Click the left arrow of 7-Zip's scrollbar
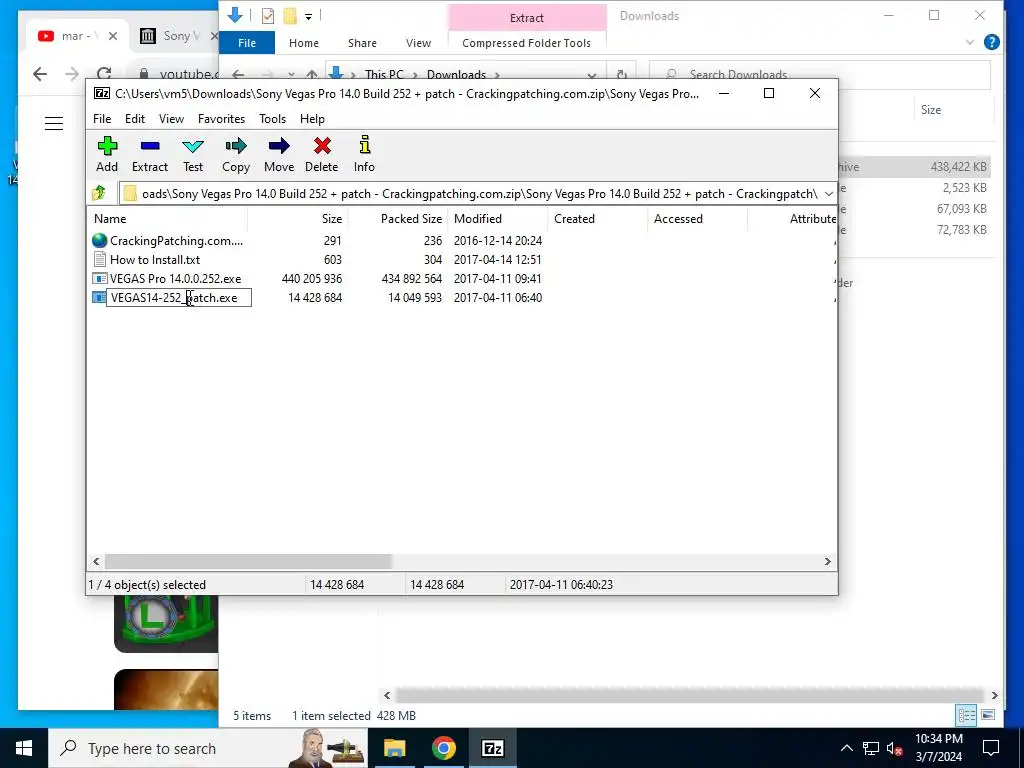1024x768 pixels. (x=97, y=562)
